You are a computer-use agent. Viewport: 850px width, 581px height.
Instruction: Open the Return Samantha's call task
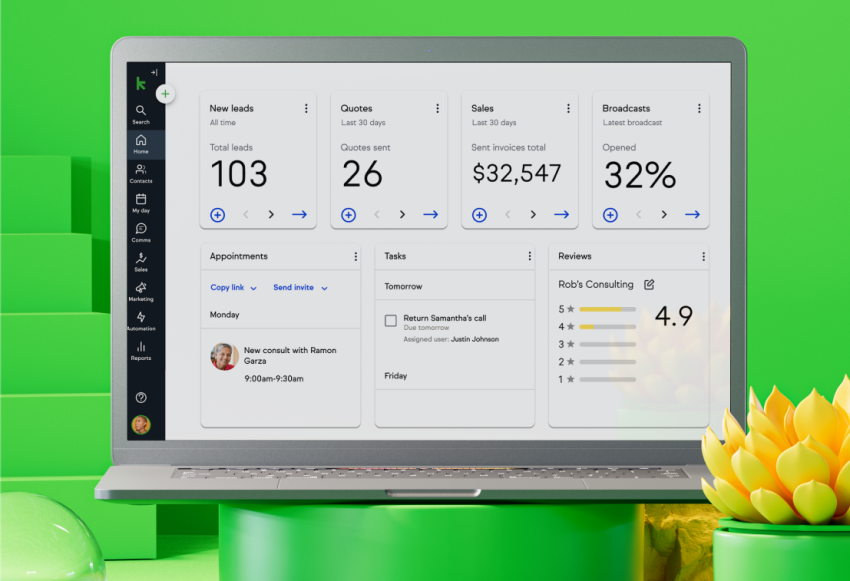click(x=445, y=318)
